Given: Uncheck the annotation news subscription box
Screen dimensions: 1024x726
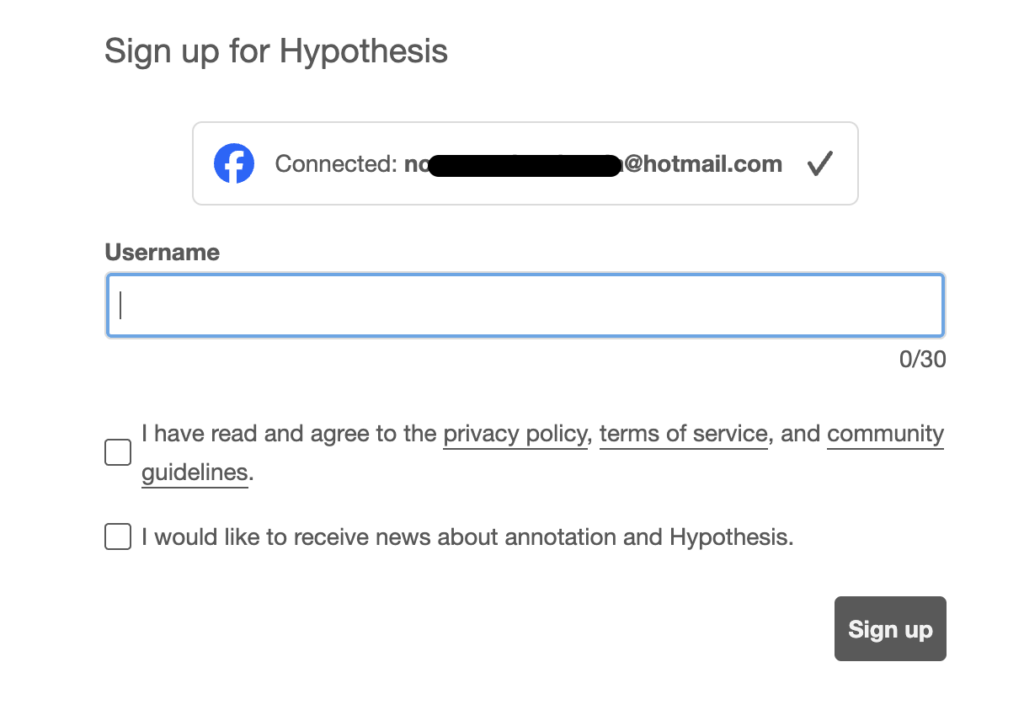Looking at the screenshot, I should pos(117,536).
